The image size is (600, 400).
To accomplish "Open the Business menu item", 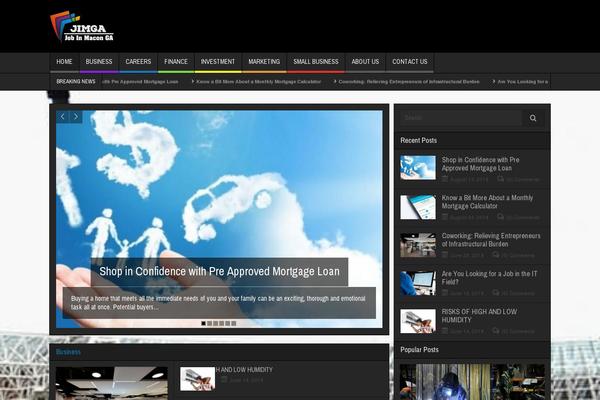I will 99,62.
